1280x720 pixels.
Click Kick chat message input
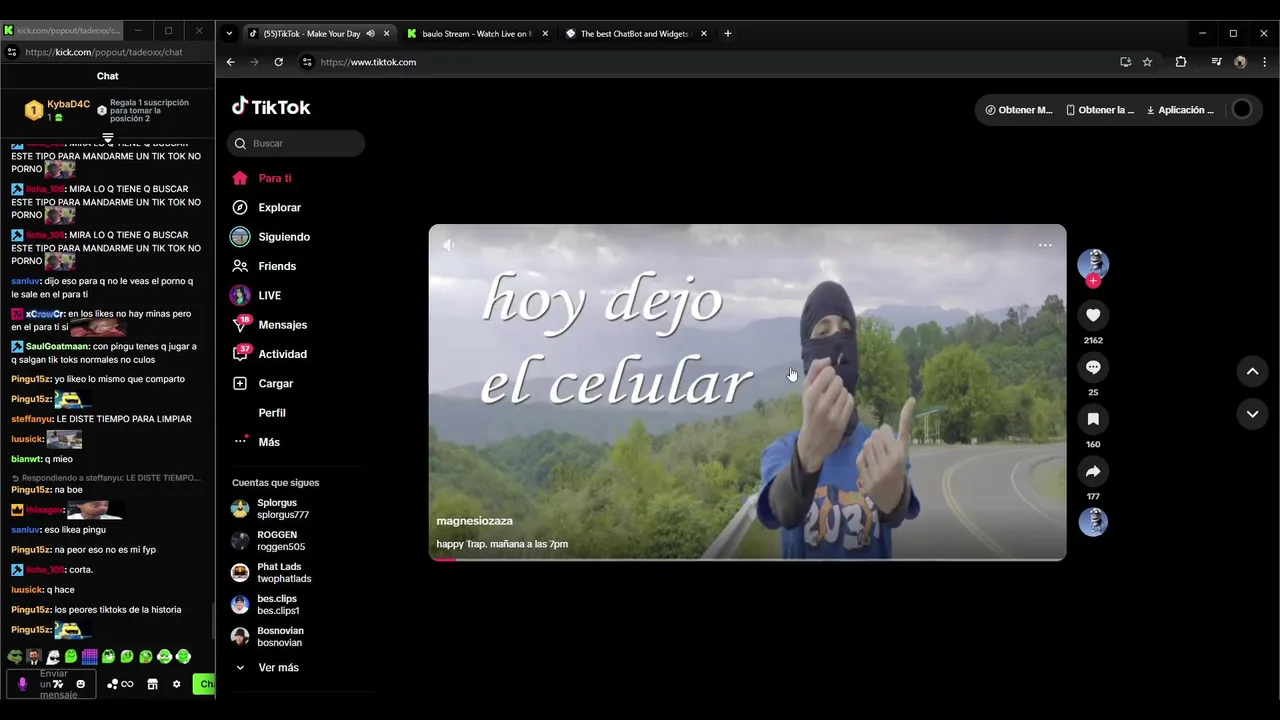point(51,684)
